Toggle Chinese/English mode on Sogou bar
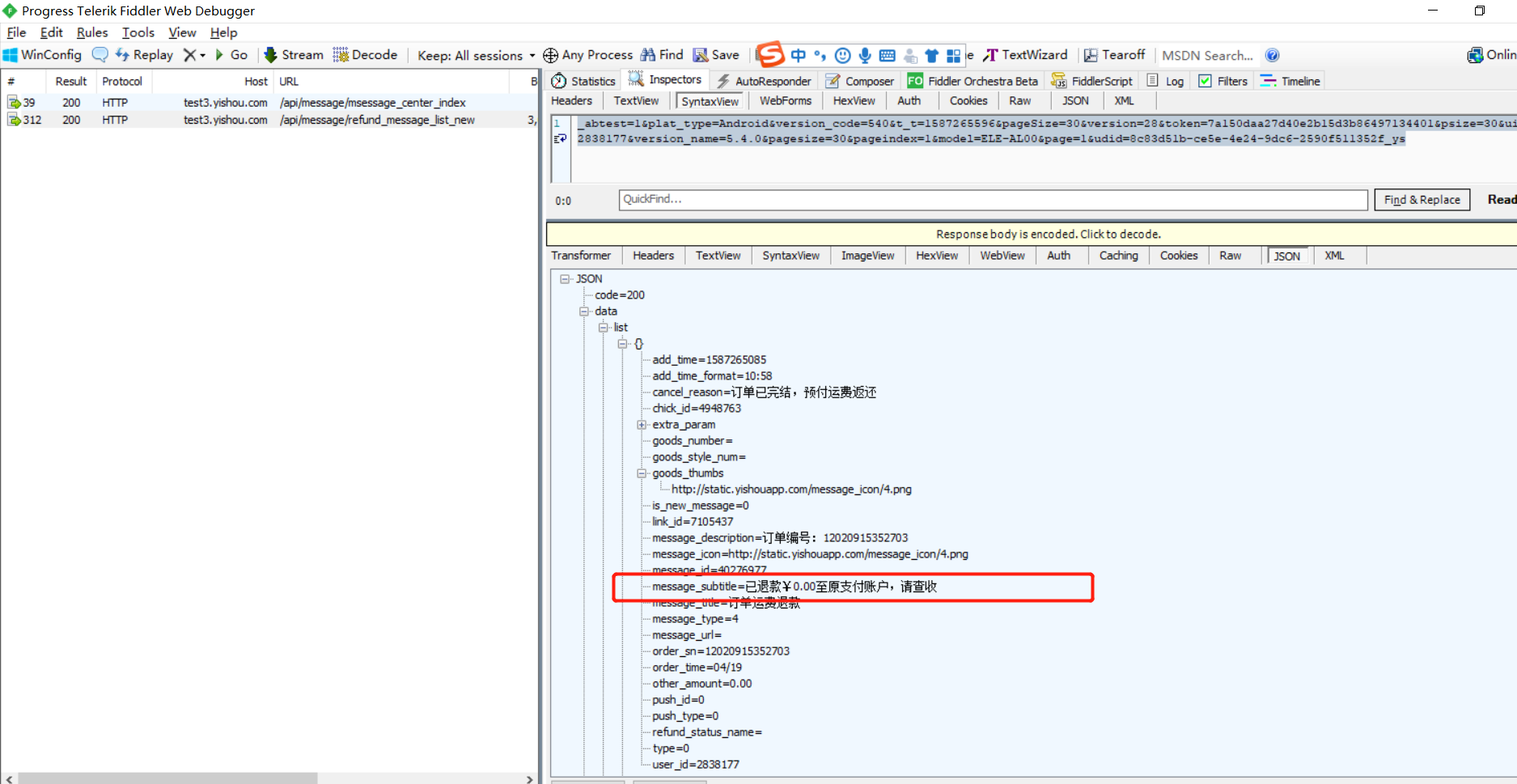This screenshot has width=1517, height=784. click(x=799, y=55)
